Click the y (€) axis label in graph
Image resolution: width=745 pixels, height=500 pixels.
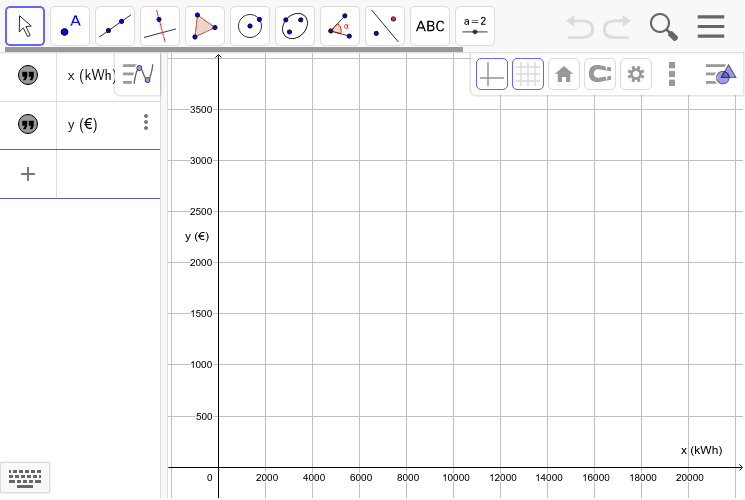pyautogui.click(x=197, y=236)
